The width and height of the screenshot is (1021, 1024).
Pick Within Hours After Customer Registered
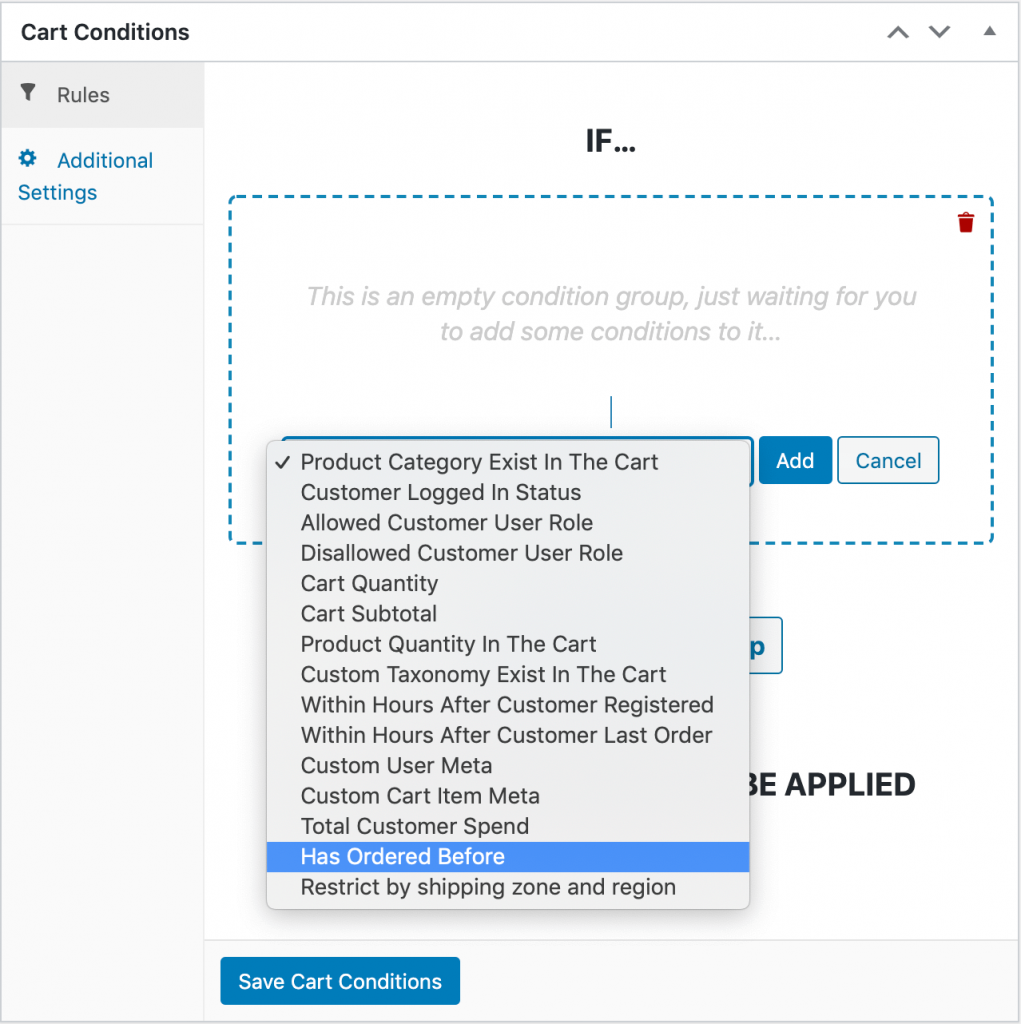(508, 705)
